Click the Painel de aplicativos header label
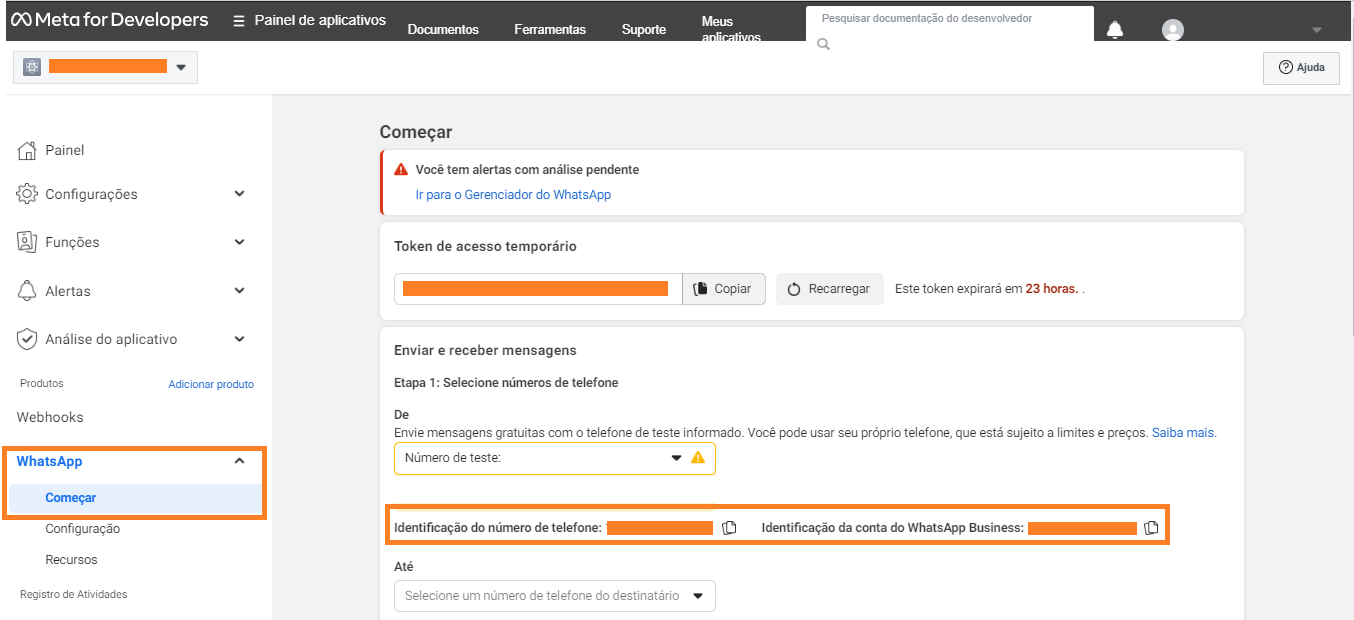The height and width of the screenshot is (620, 1354). point(320,20)
